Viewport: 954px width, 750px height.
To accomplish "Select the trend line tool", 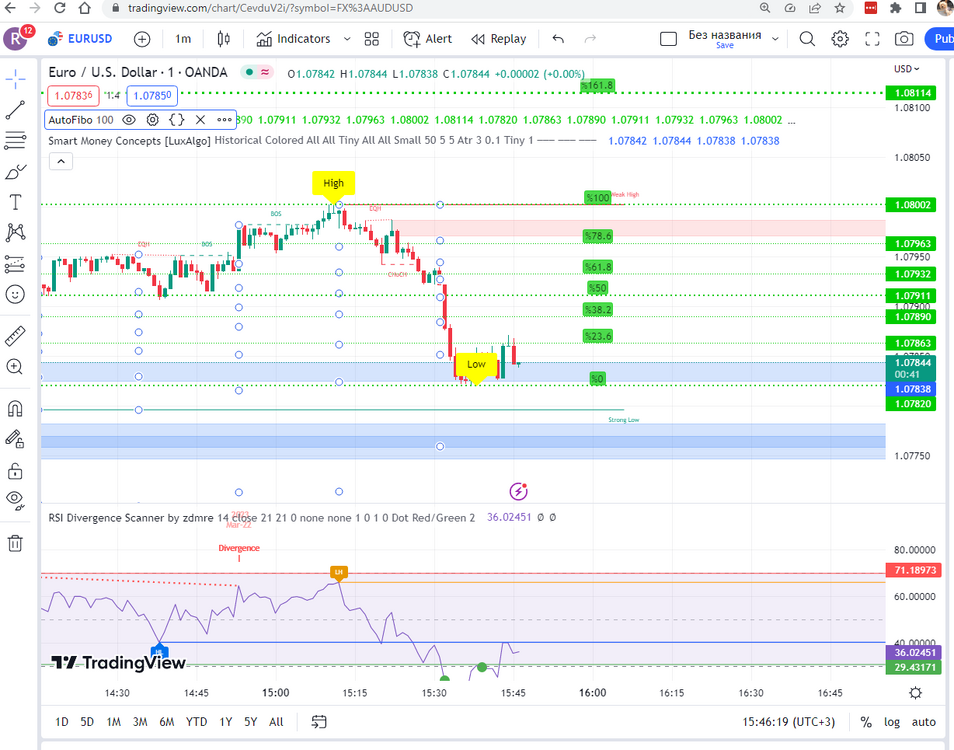I will [15, 110].
